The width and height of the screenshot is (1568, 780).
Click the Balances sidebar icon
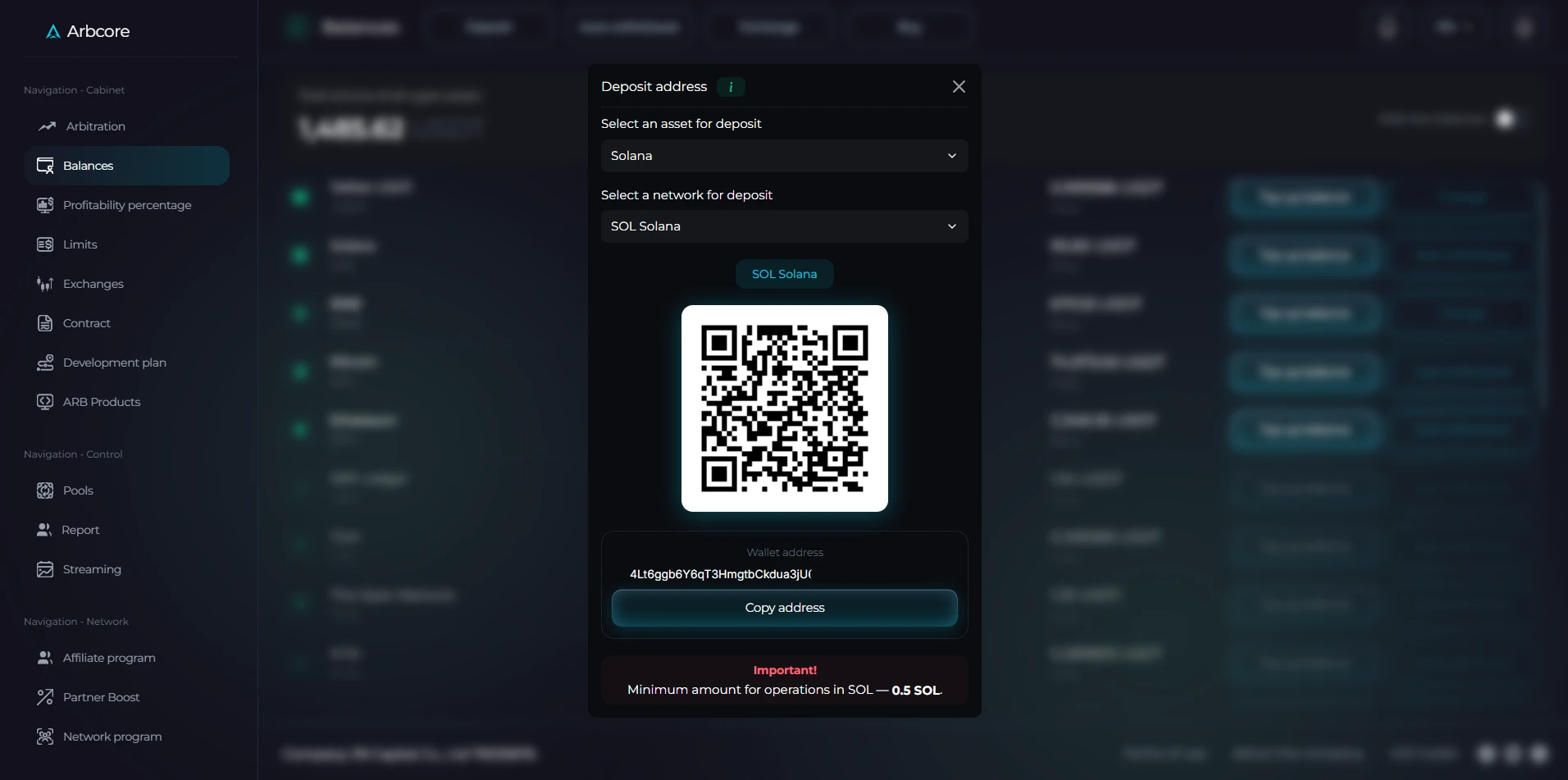45,166
